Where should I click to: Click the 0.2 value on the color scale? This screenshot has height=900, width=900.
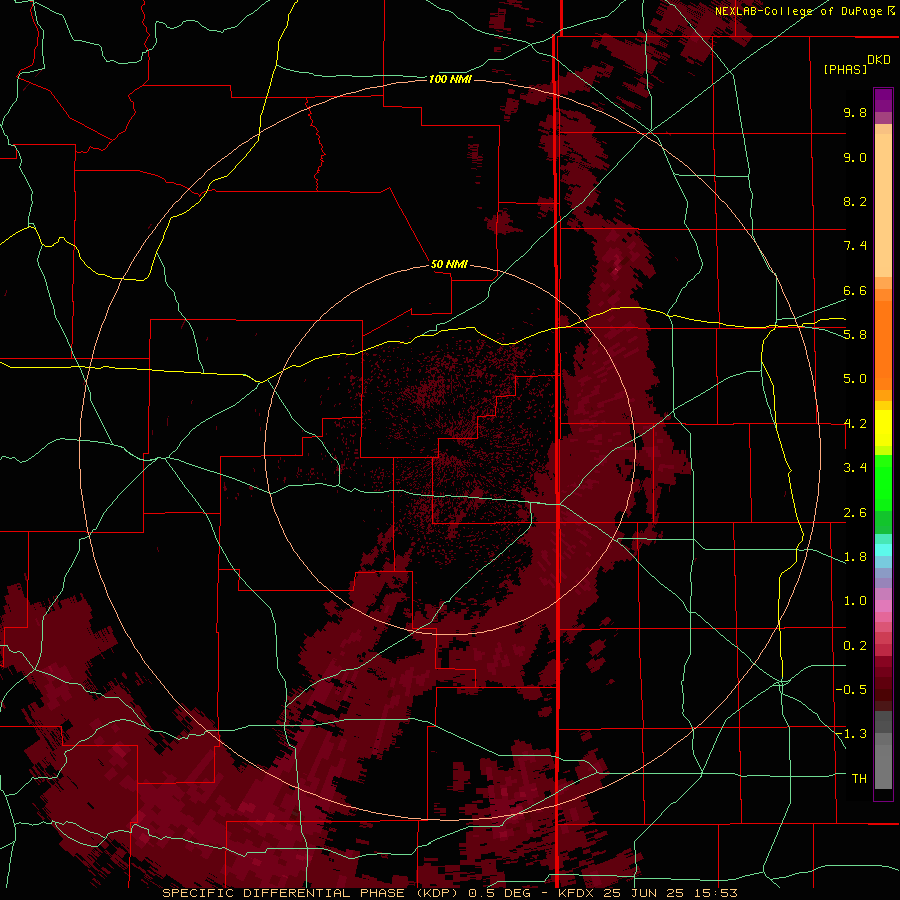pyautogui.click(x=855, y=646)
